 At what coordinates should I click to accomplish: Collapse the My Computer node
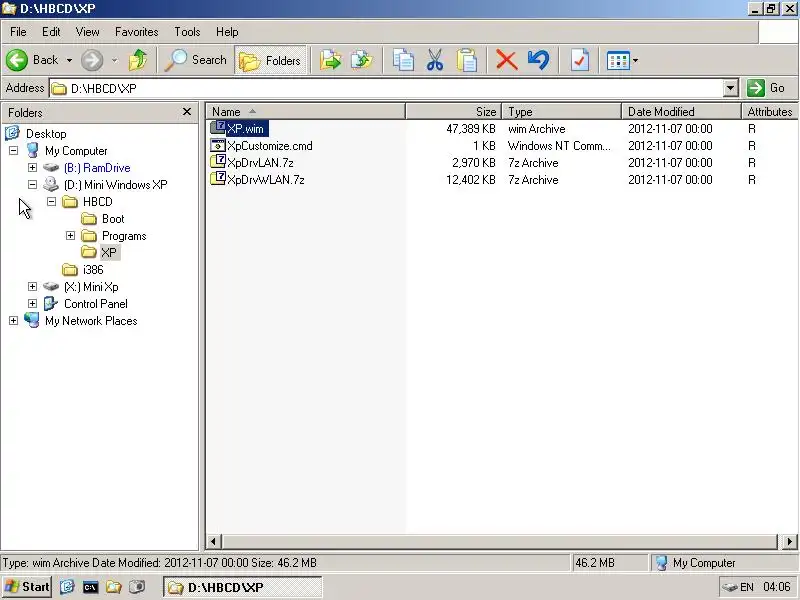(13, 151)
